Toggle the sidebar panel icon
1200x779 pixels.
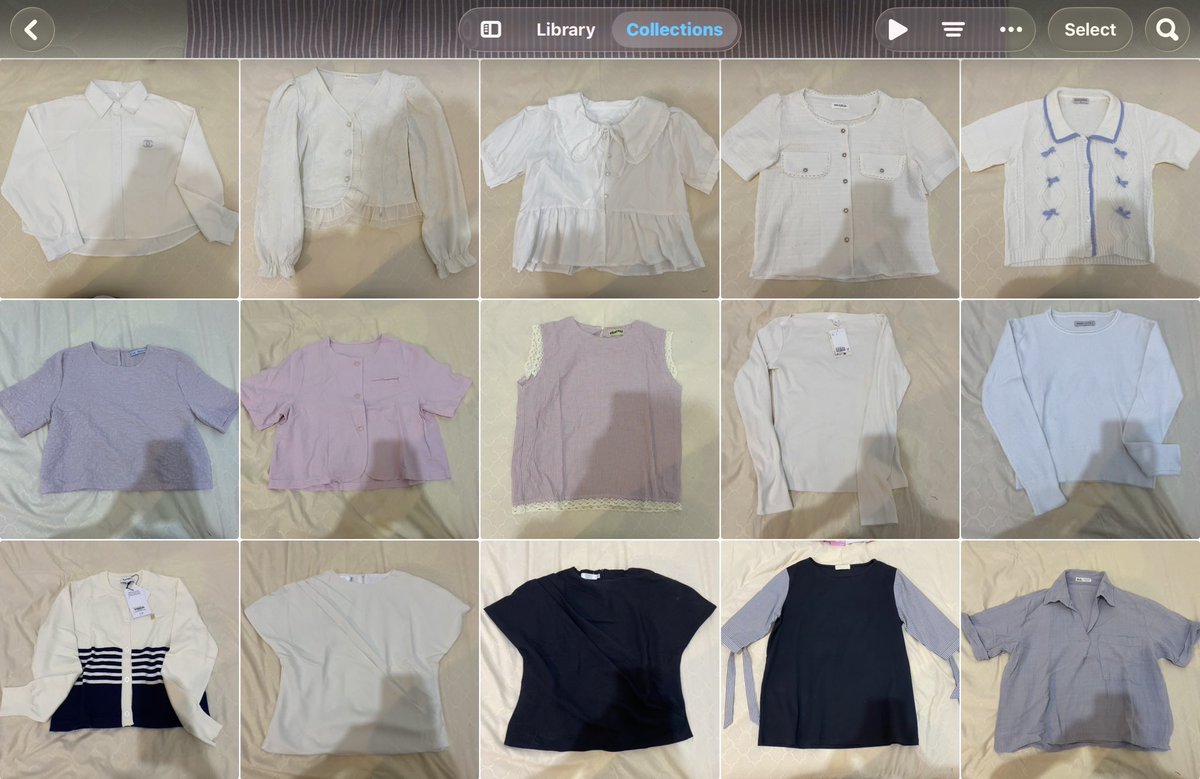491,30
